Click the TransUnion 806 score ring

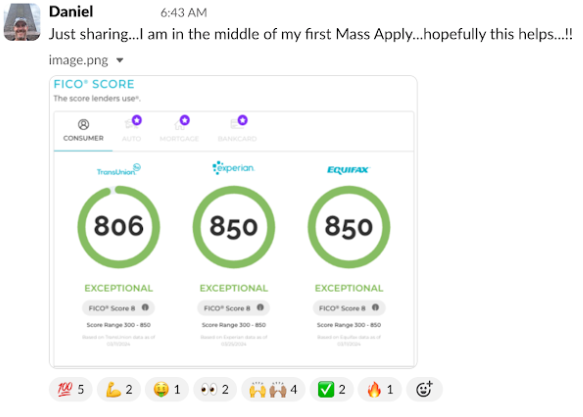coord(119,227)
